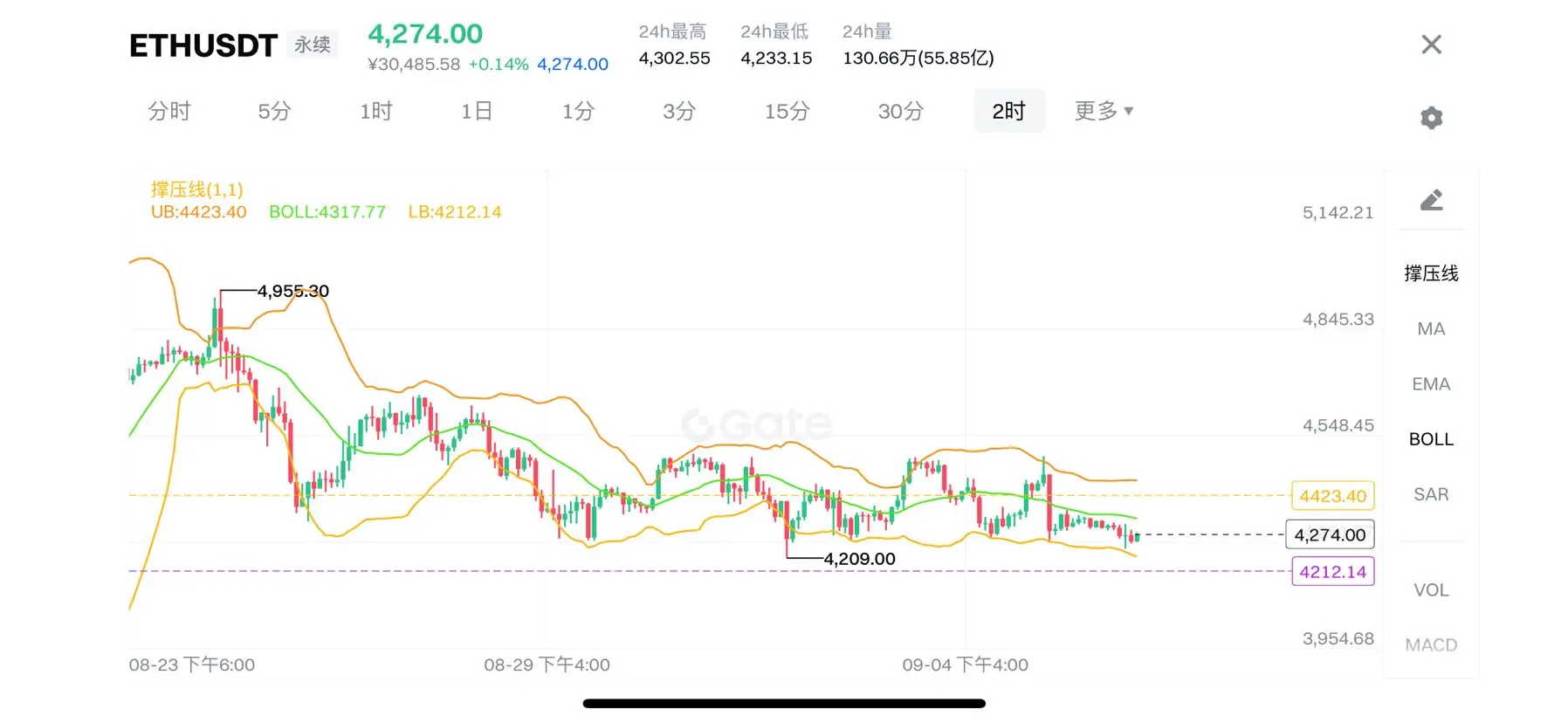
Task: Click the 4,548.45 price axis label
Action: (x=1338, y=425)
